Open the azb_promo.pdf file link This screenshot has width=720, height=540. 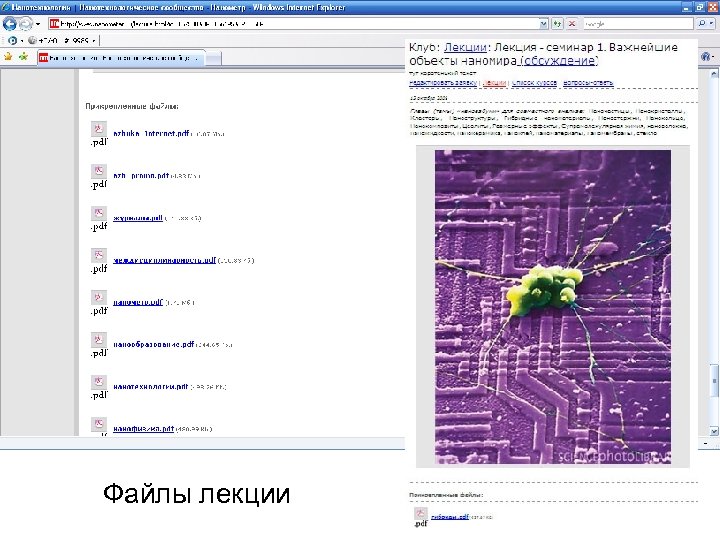click(x=141, y=175)
